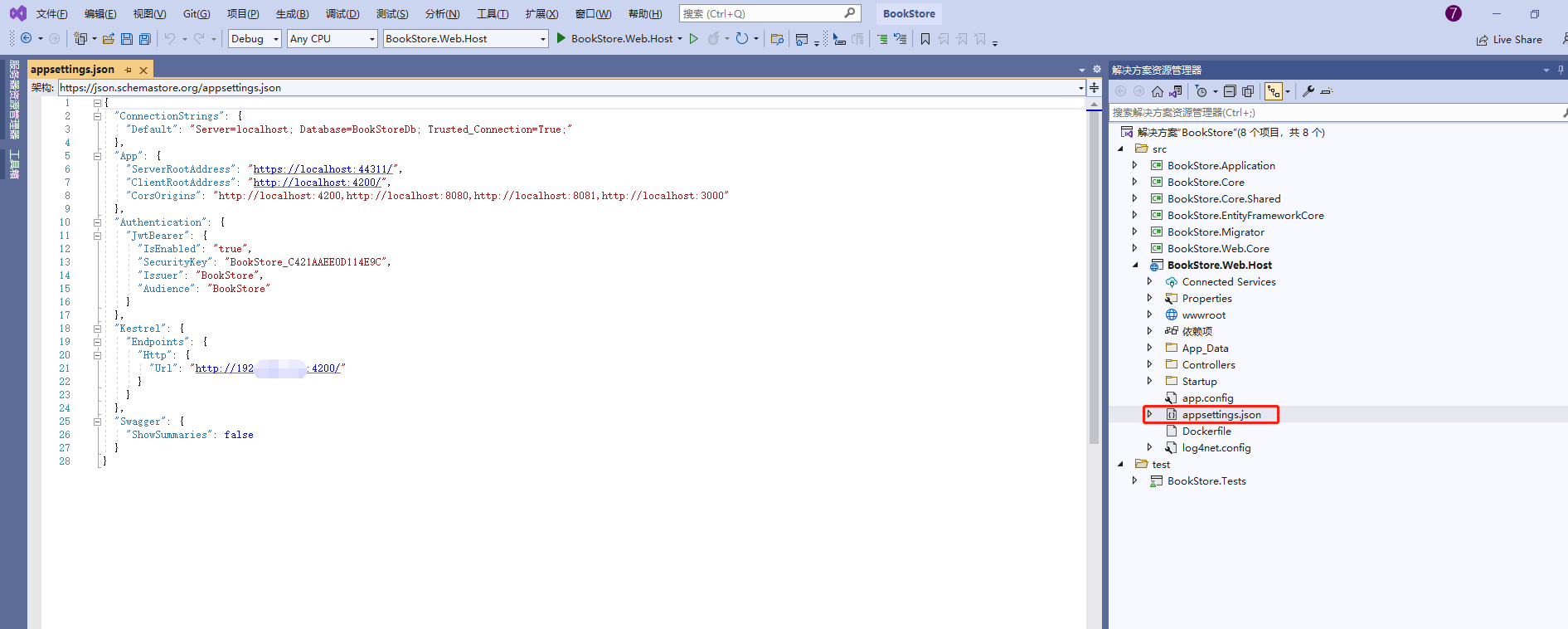The image size is (1568, 629).
Task: Click the Solution Explorer search field
Action: [1337, 112]
